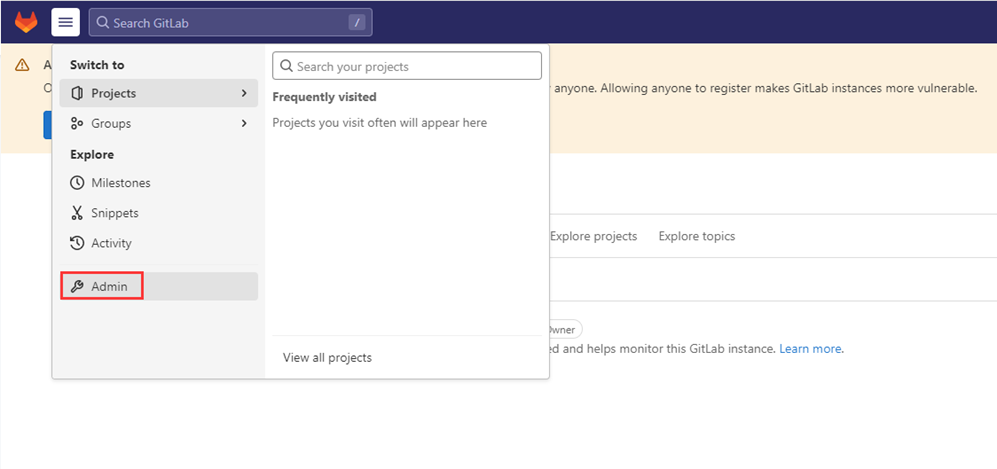Click the Groups icon
Viewport: 997px width, 469px height.
tap(78, 123)
